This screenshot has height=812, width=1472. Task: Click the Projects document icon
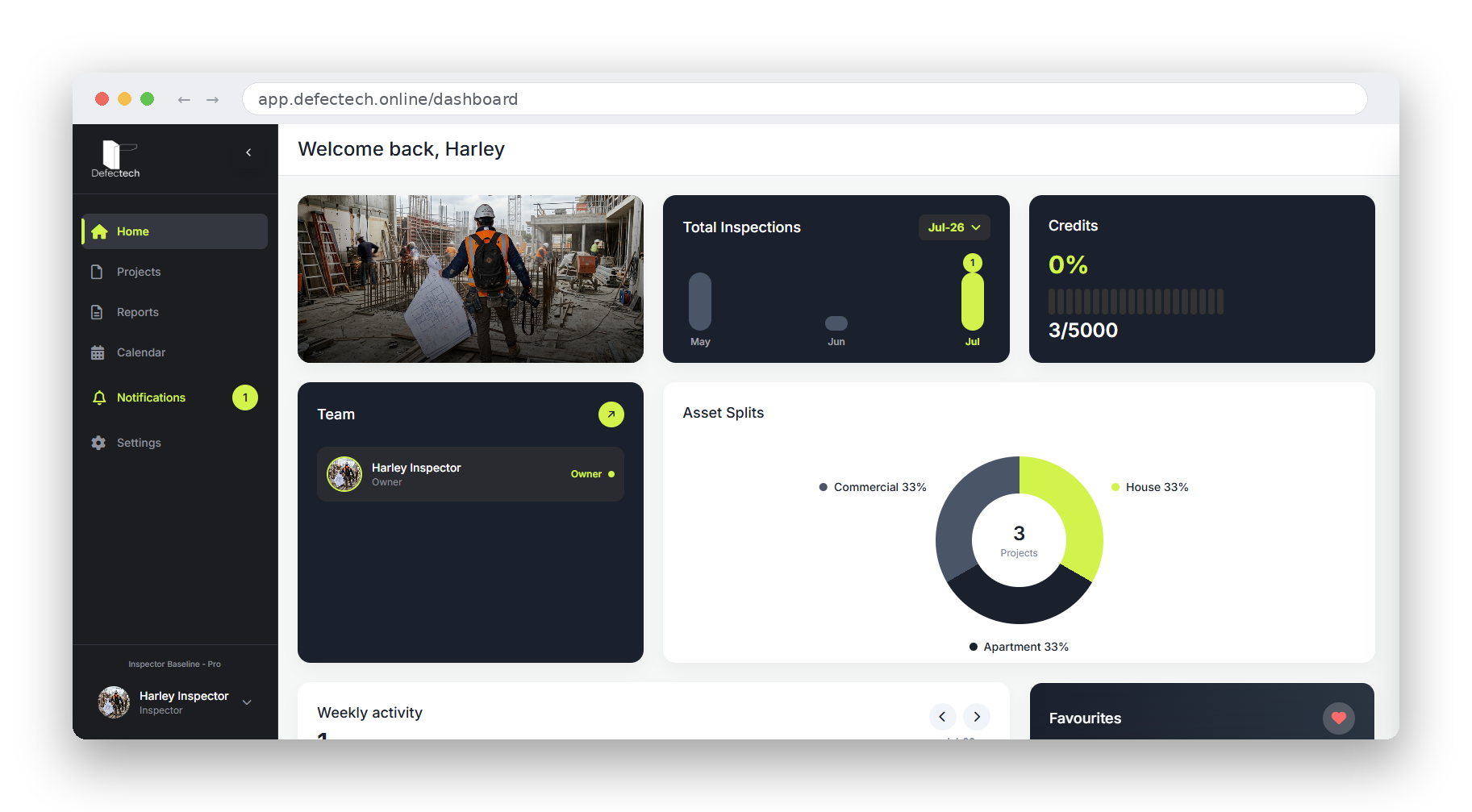(97, 272)
